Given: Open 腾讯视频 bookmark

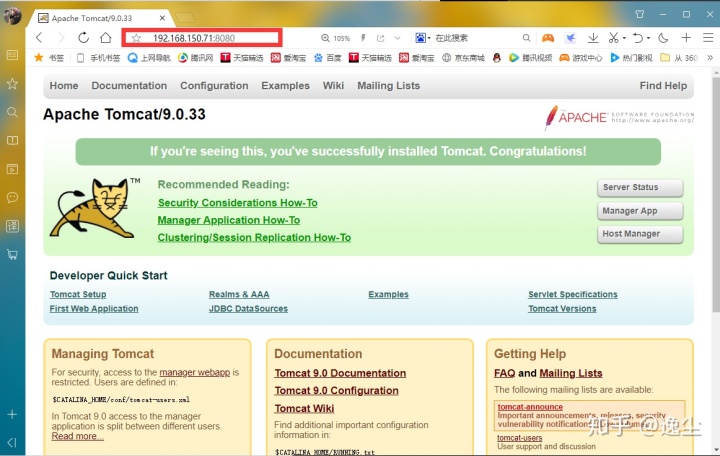Looking at the screenshot, I should pos(531,57).
